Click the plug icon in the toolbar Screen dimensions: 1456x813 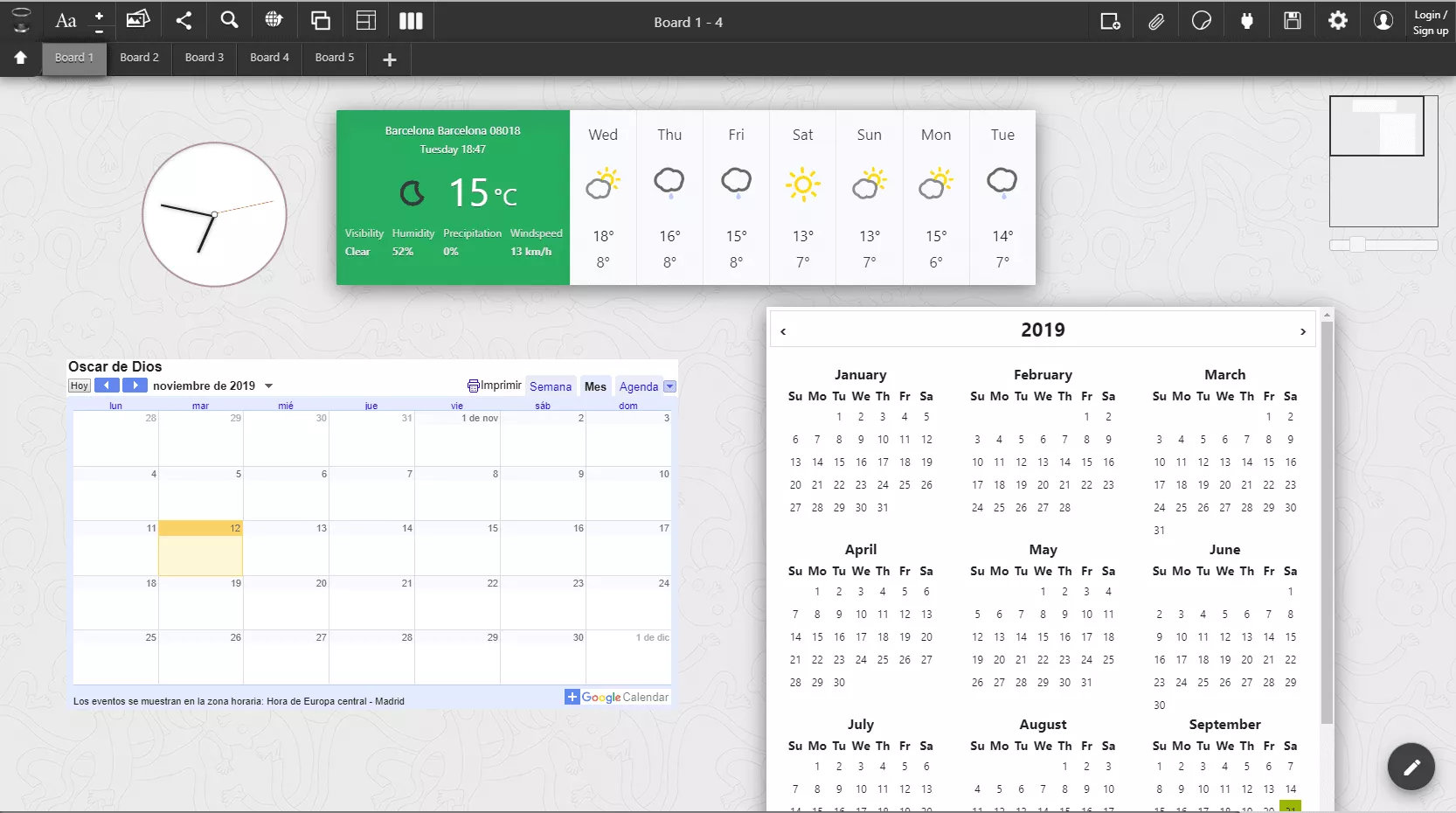1247,21
